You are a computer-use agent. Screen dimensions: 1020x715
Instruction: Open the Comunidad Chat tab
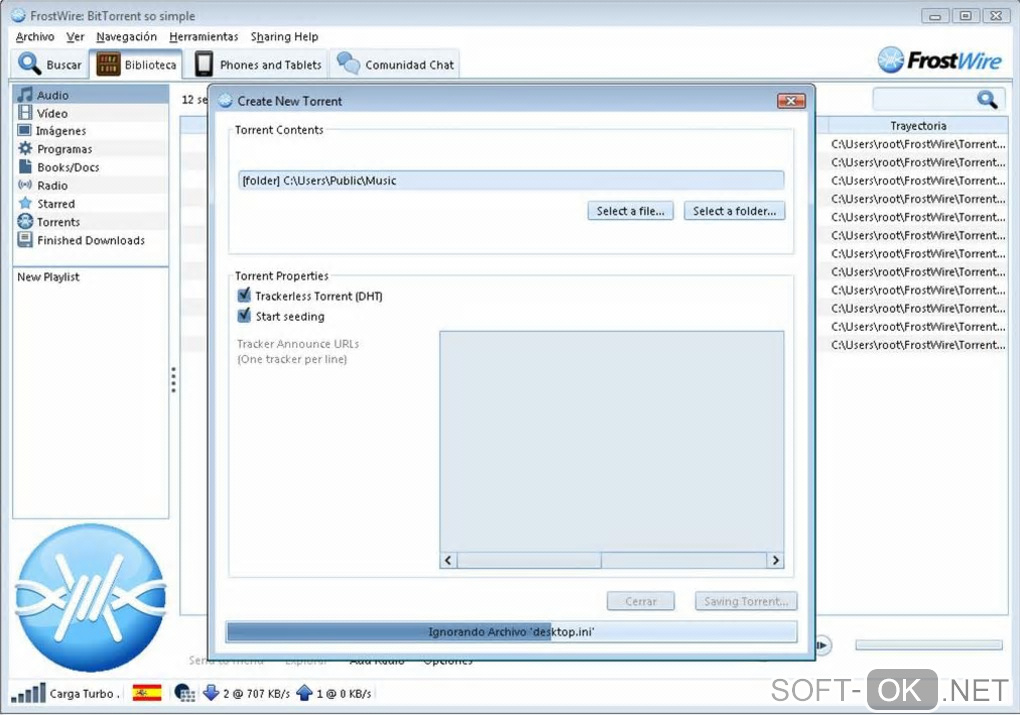395,64
